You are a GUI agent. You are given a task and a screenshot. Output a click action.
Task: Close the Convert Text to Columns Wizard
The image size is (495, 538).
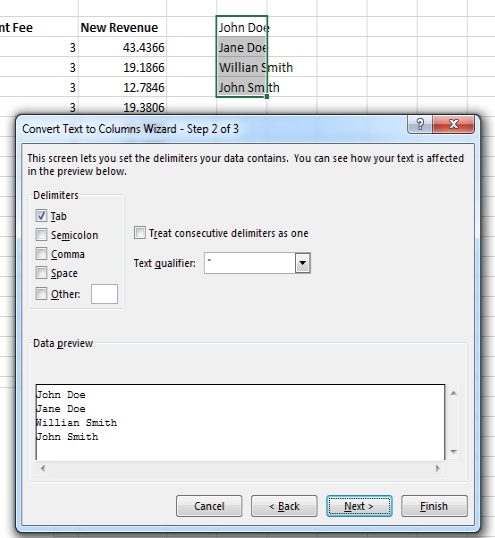coord(453,124)
